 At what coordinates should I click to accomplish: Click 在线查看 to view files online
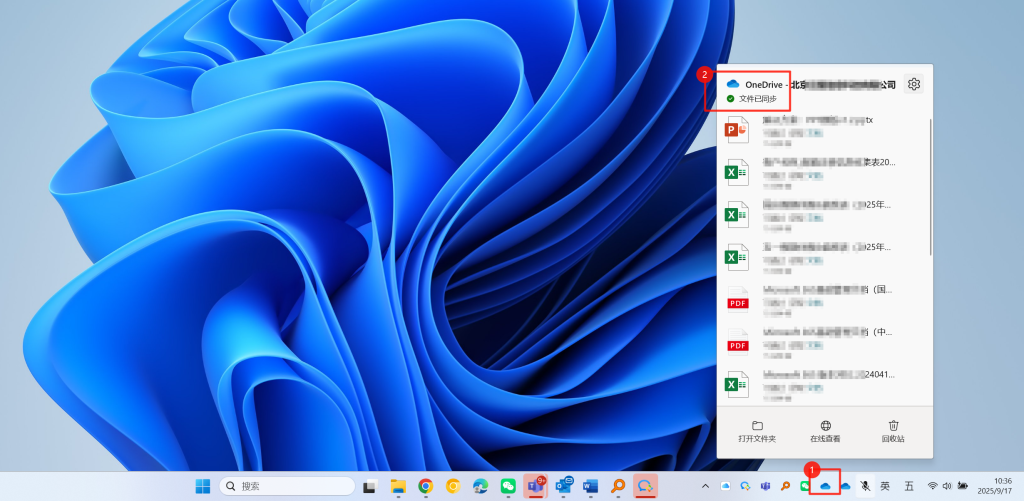click(x=825, y=431)
